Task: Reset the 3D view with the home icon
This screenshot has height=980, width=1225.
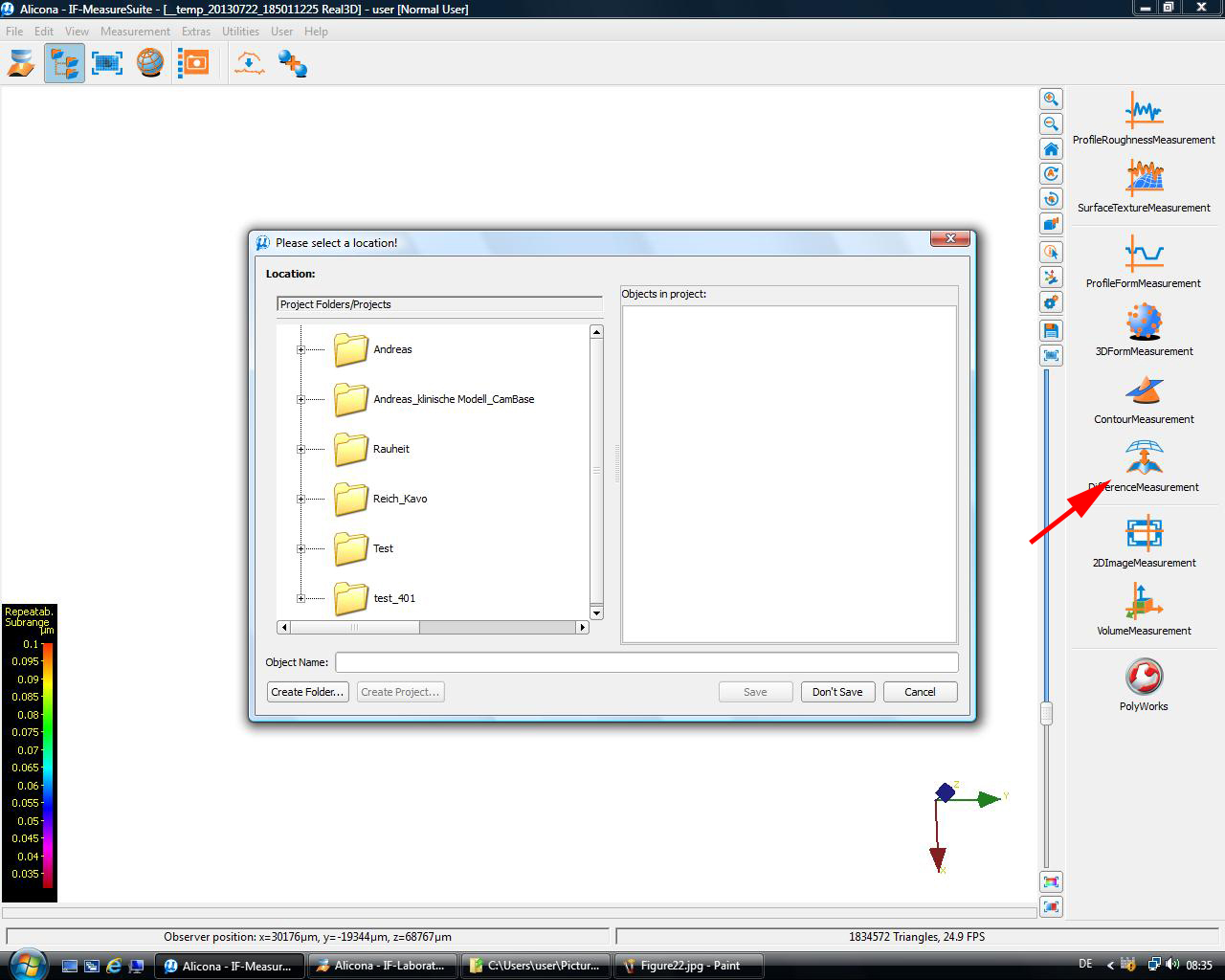Action: point(1051,149)
